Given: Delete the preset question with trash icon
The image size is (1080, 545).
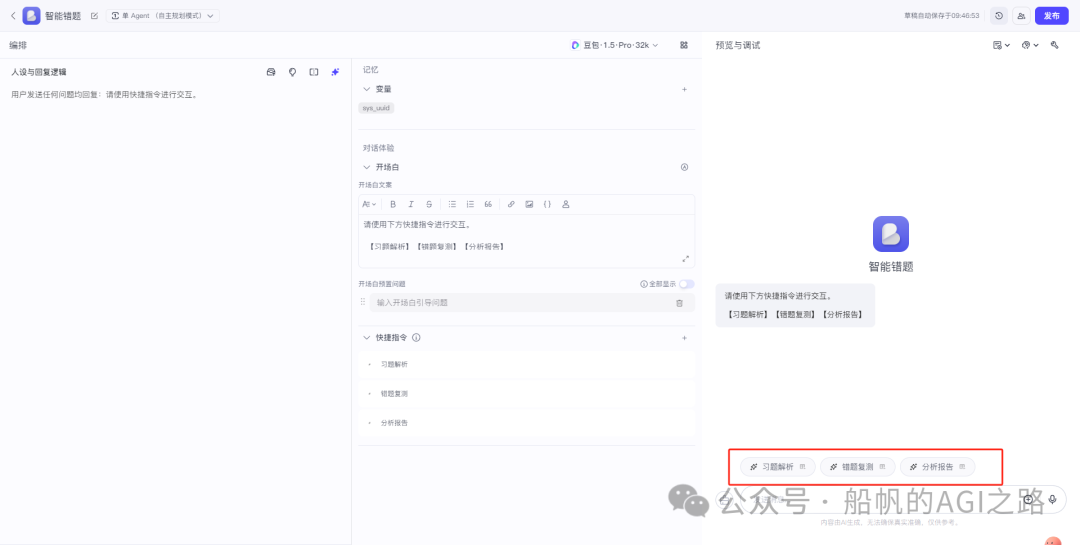Looking at the screenshot, I should [x=679, y=302].
